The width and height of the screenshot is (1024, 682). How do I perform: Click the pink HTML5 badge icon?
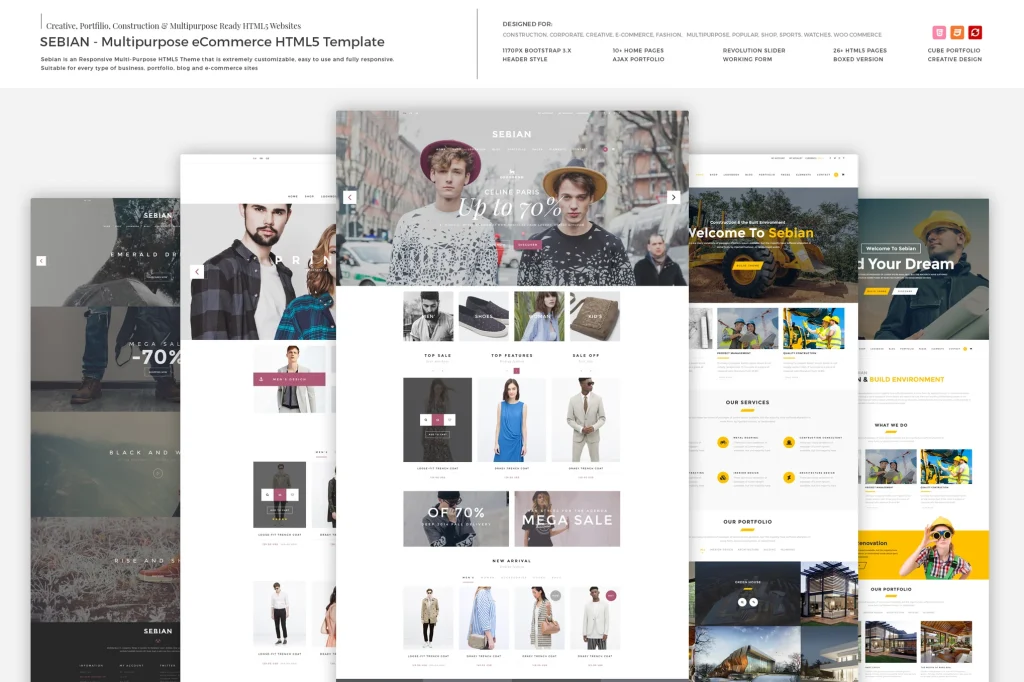click(938, 32)
